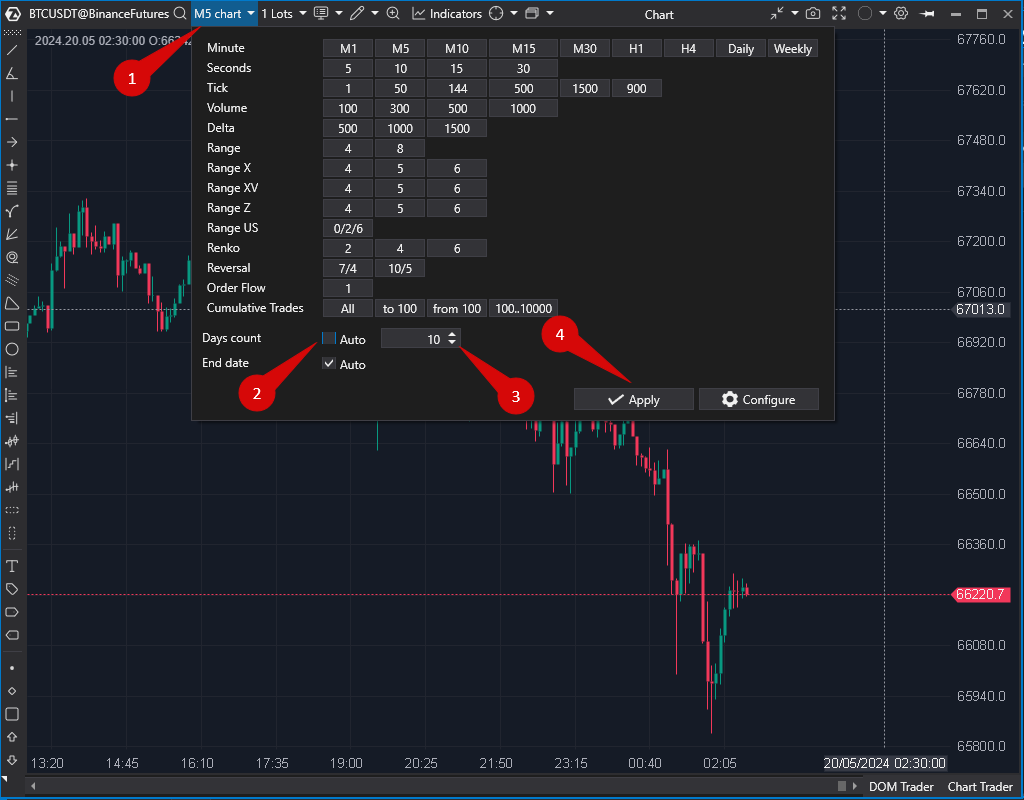The width and height of the screenshot is (1024, 800).
Task: Increase the Days count stepper value
Action: (x=452, y=335)
